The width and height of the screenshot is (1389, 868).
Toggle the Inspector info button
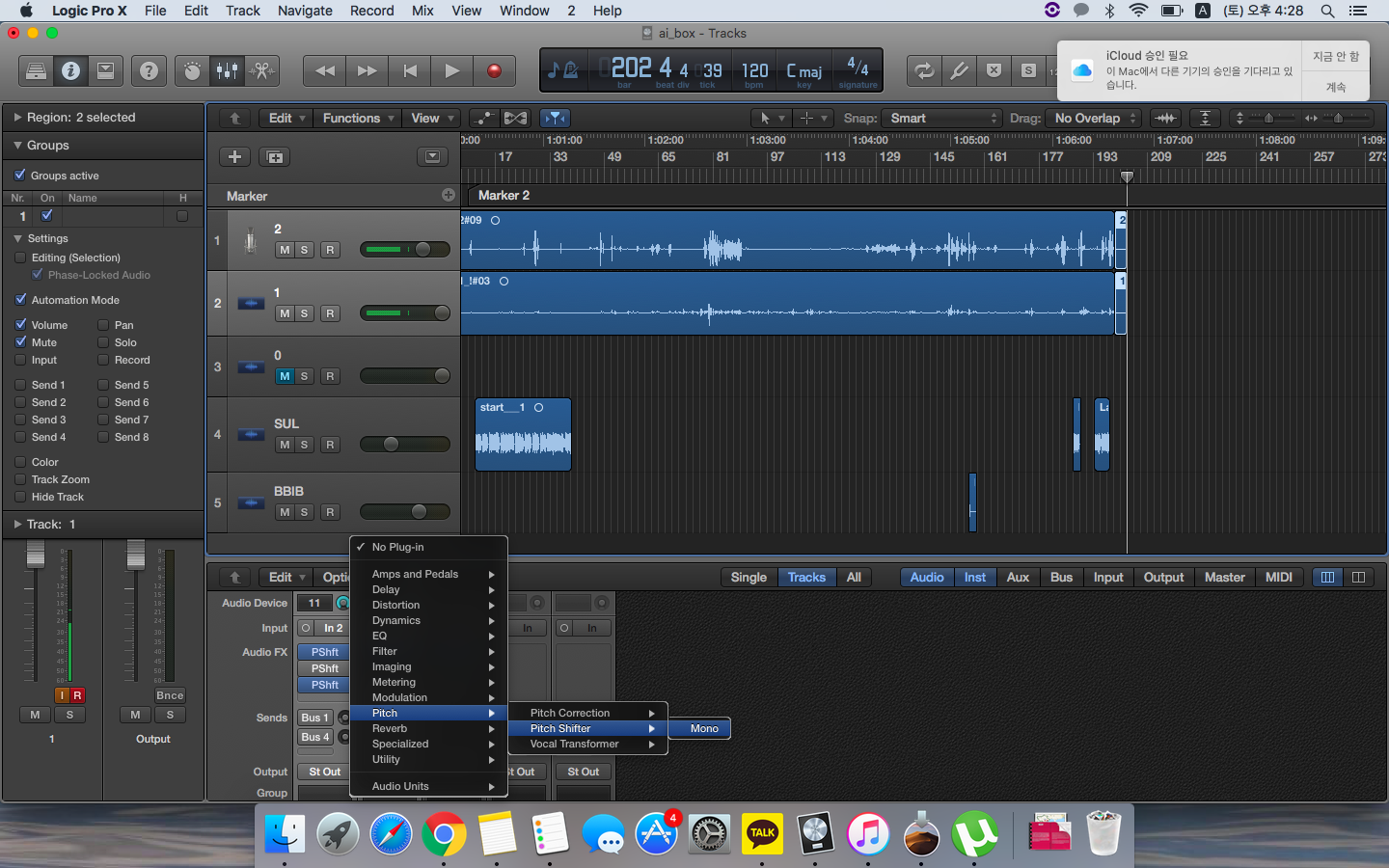tap(70, 70)
